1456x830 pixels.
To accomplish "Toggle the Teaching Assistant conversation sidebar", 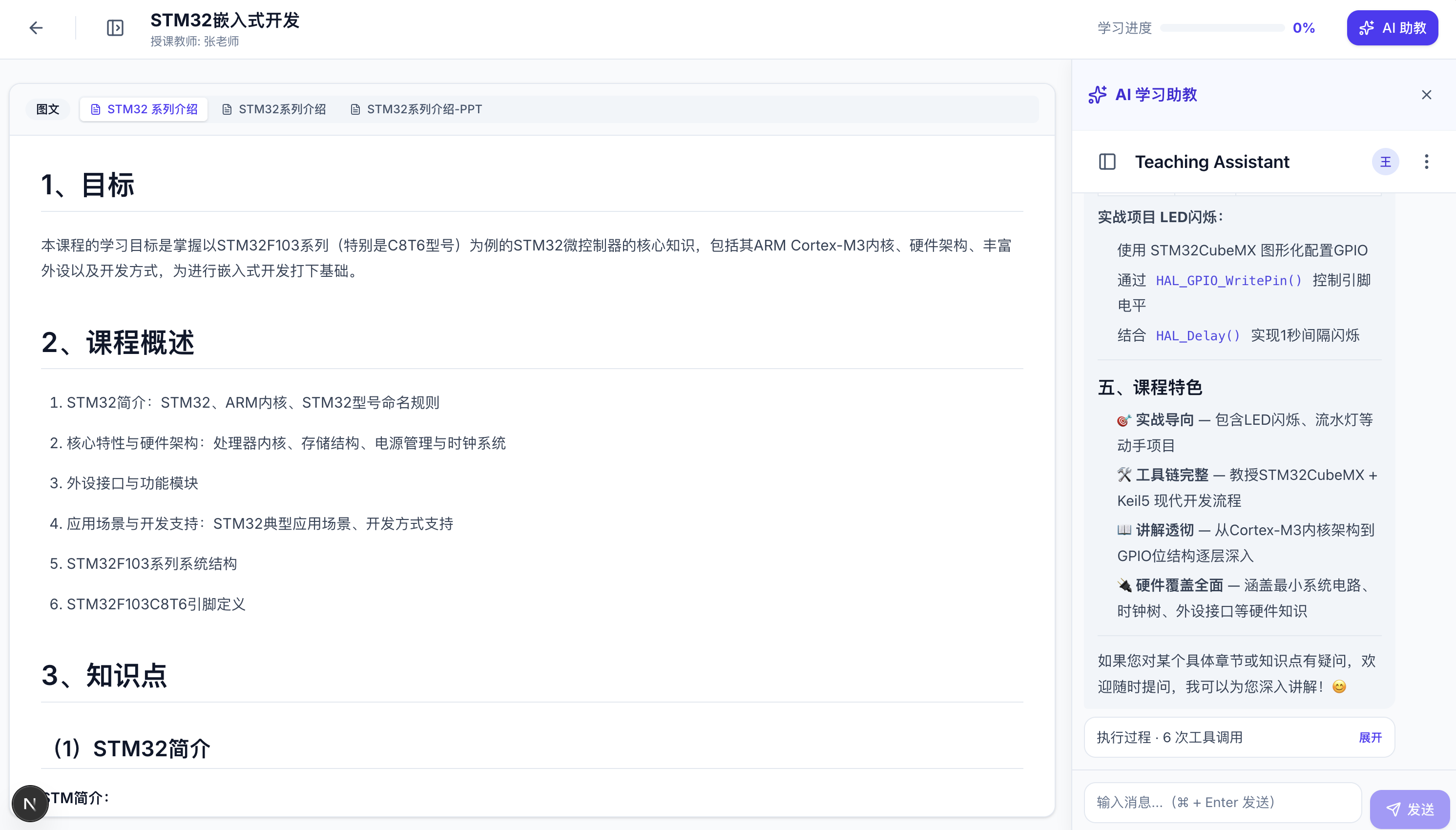I will [1107, 162].
